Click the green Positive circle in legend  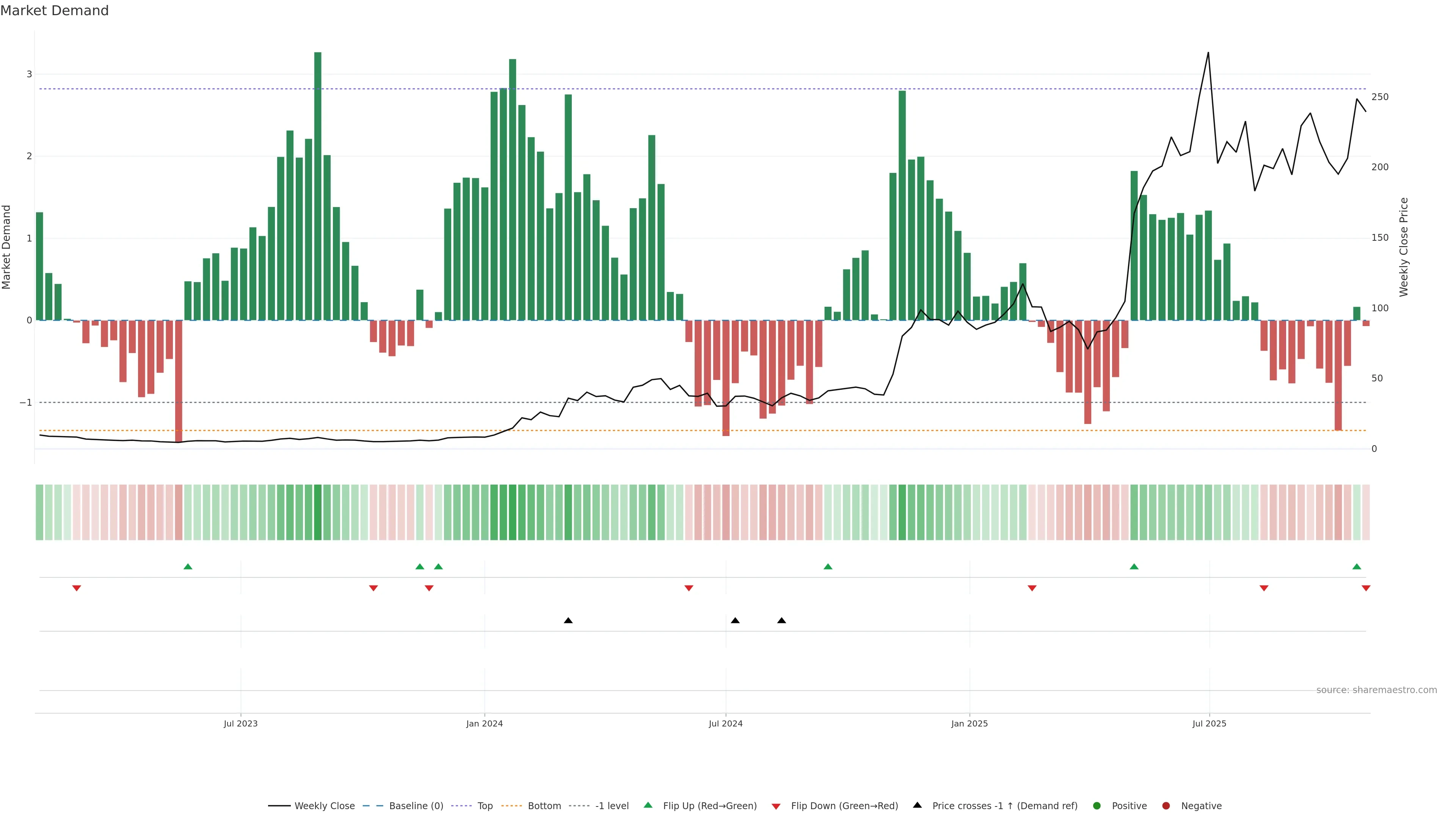pyautogui.click(x=1097, y=806)
